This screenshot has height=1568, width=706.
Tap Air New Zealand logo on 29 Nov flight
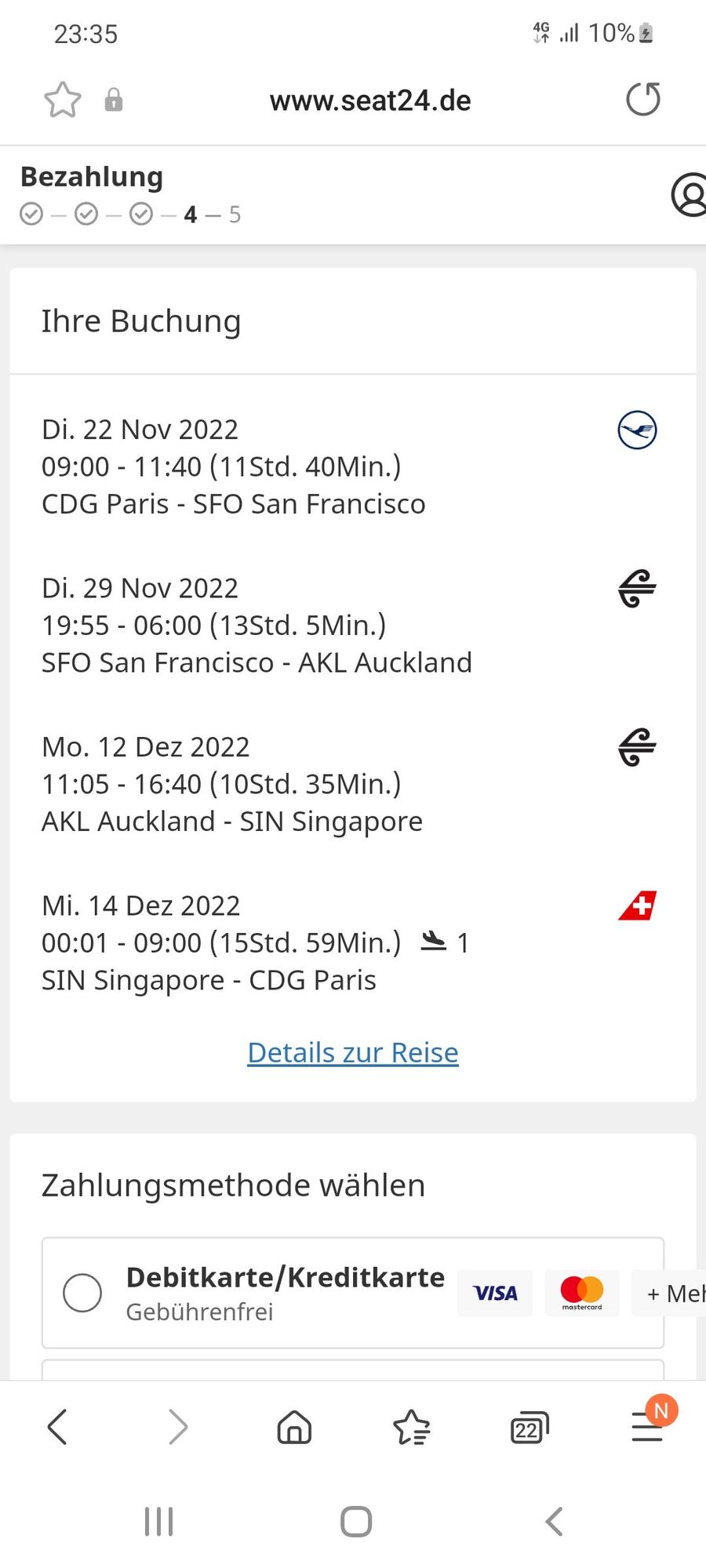pos(637,589)
